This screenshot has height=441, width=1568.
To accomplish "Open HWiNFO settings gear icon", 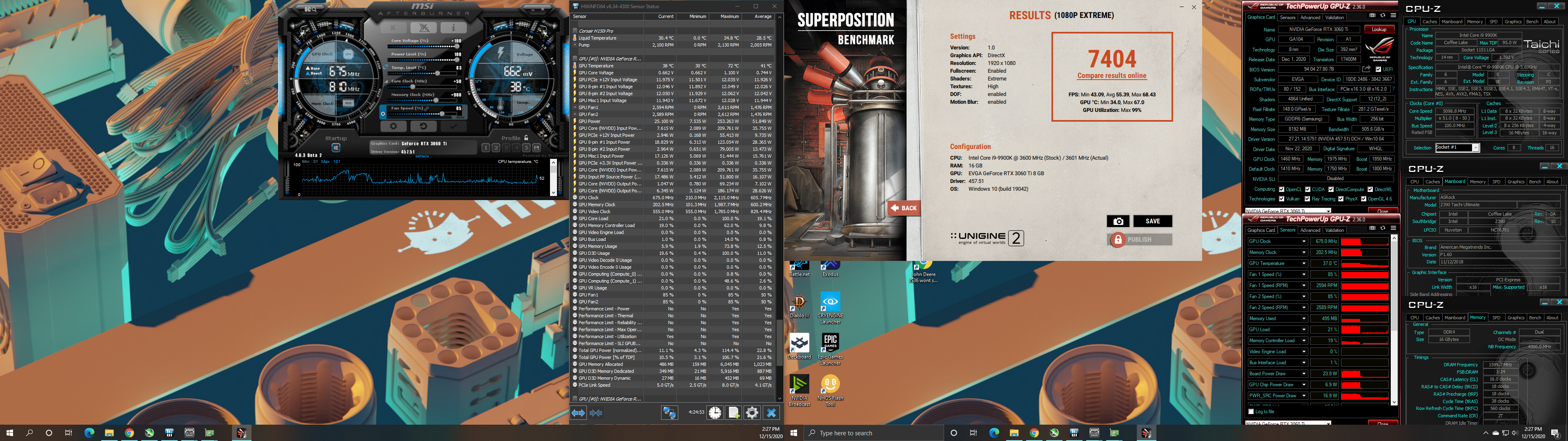I will [752, 413].
